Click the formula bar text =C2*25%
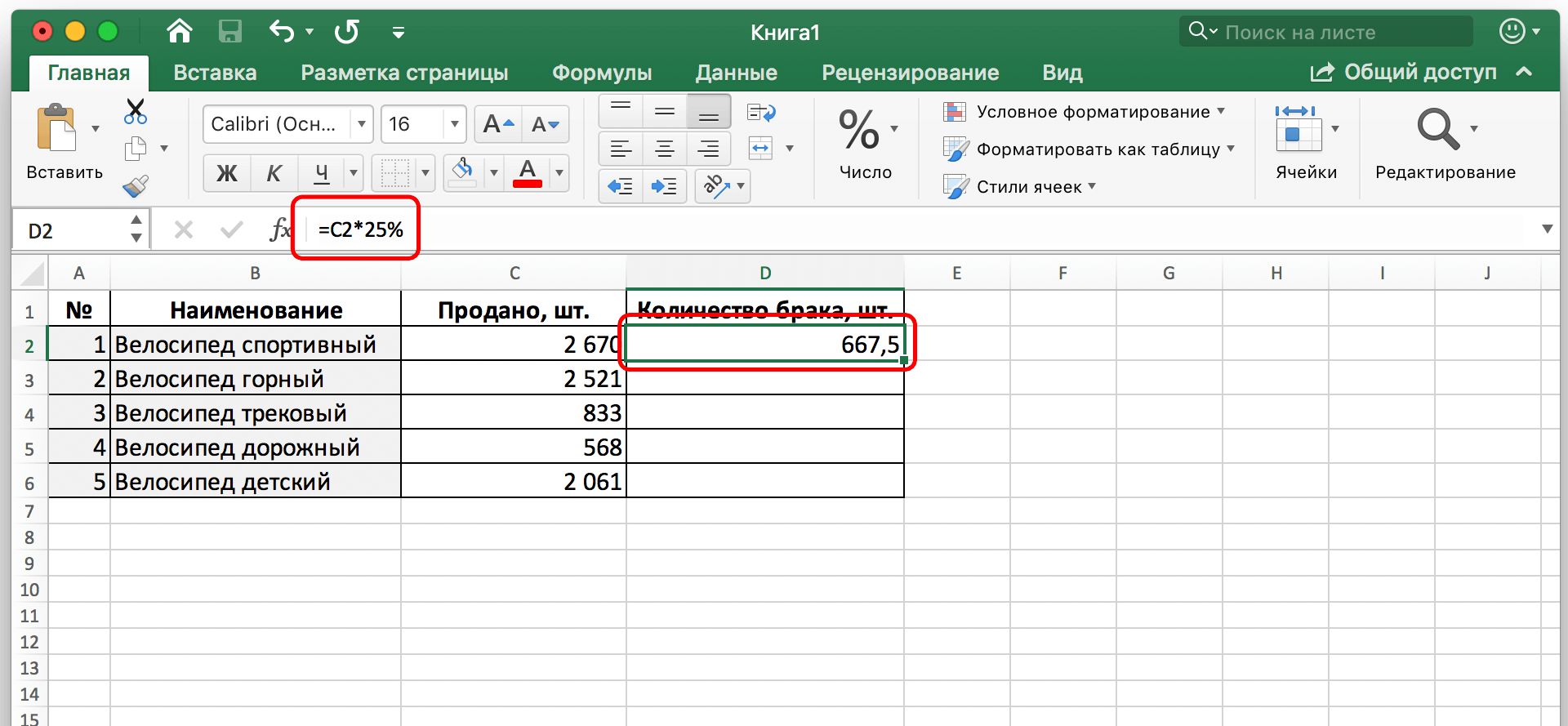 (x=361, y=230)
